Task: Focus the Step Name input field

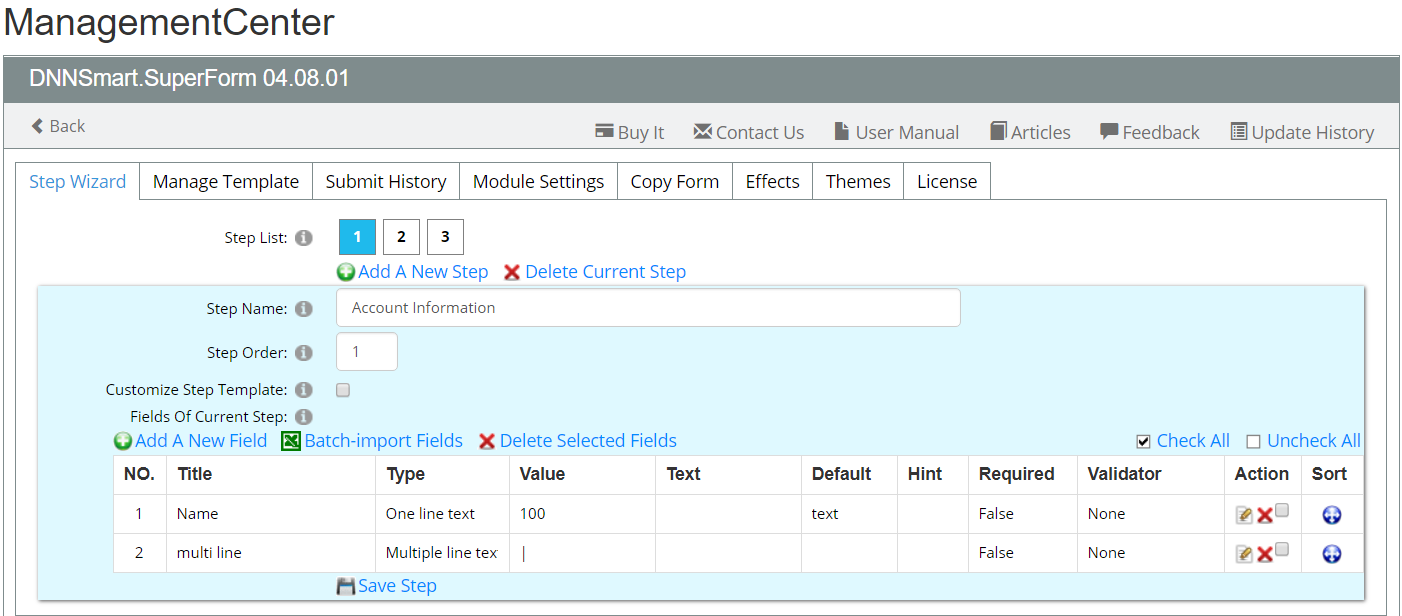Action: [648, 308]
